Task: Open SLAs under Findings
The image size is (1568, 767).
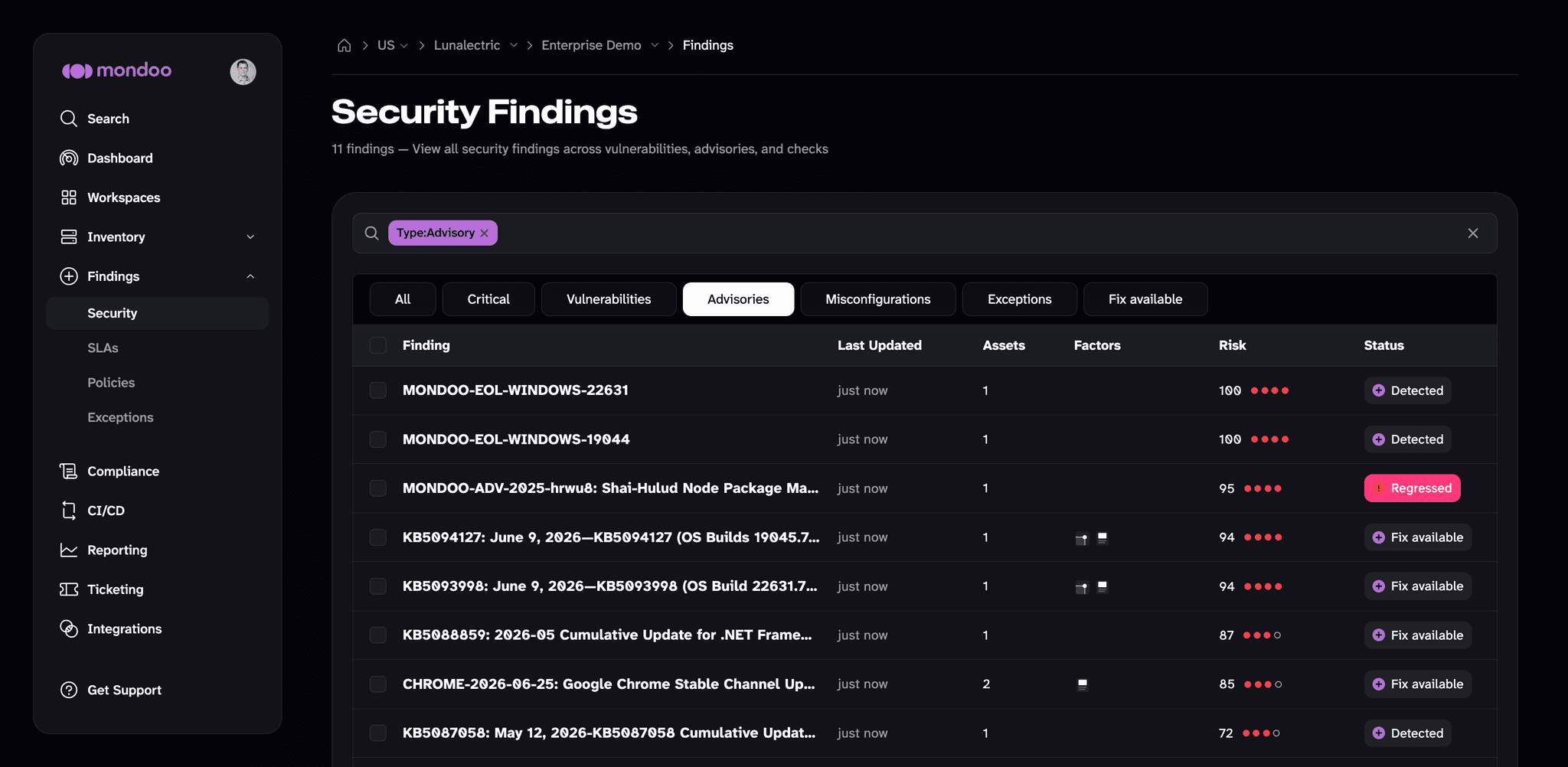Action: coord(103,348)
